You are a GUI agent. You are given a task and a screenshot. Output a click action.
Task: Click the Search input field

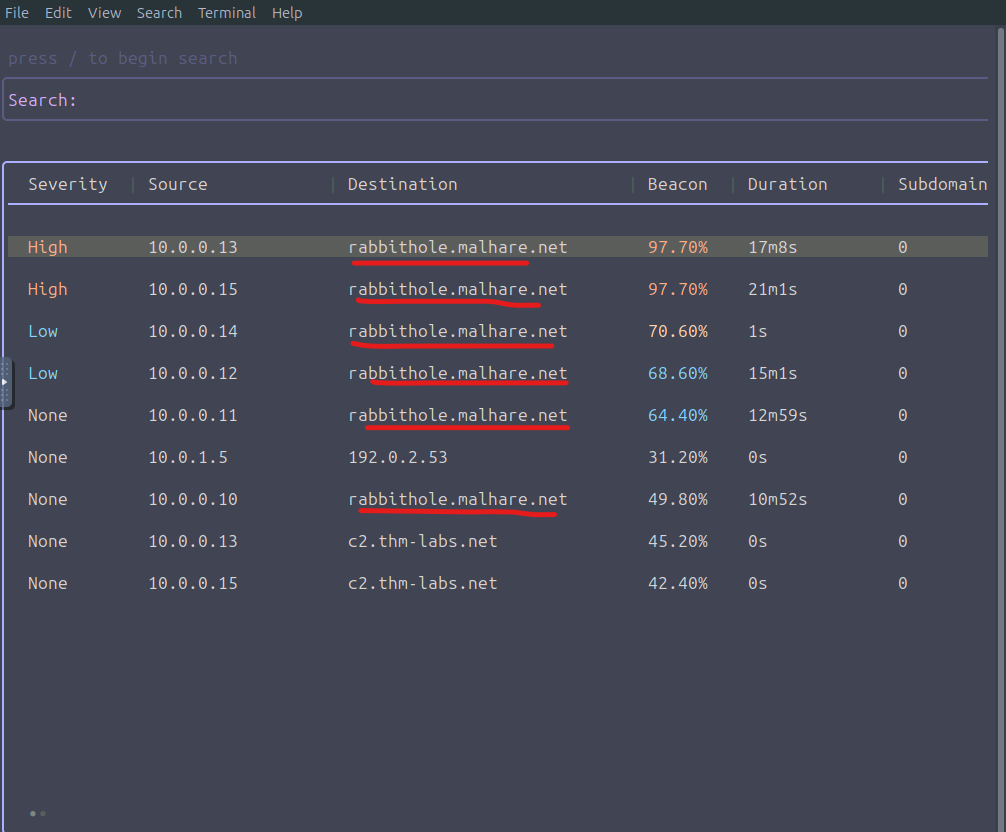[x=495, y=99]
